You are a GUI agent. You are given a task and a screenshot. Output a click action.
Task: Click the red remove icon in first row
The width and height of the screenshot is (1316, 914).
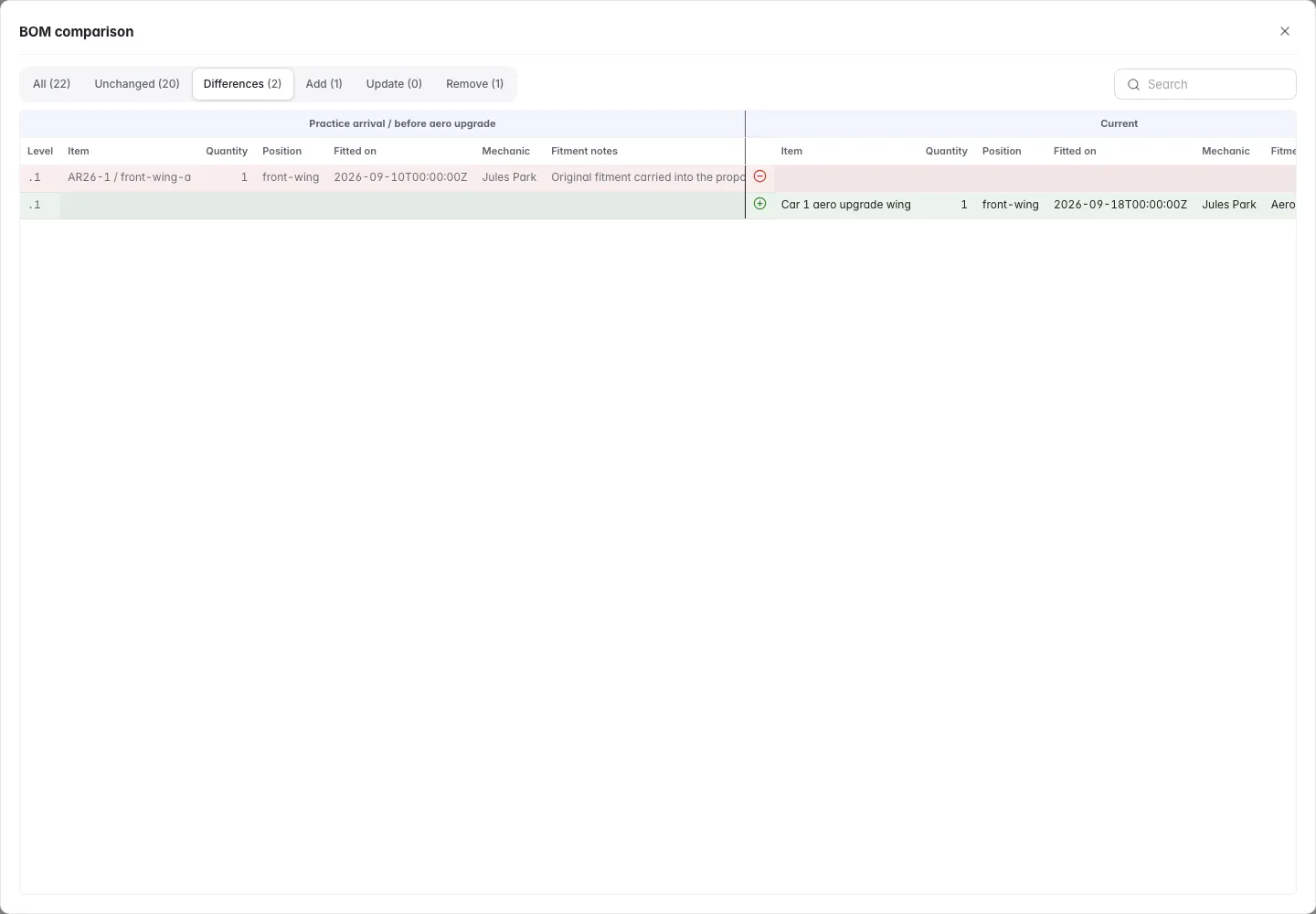coord(759,176)
